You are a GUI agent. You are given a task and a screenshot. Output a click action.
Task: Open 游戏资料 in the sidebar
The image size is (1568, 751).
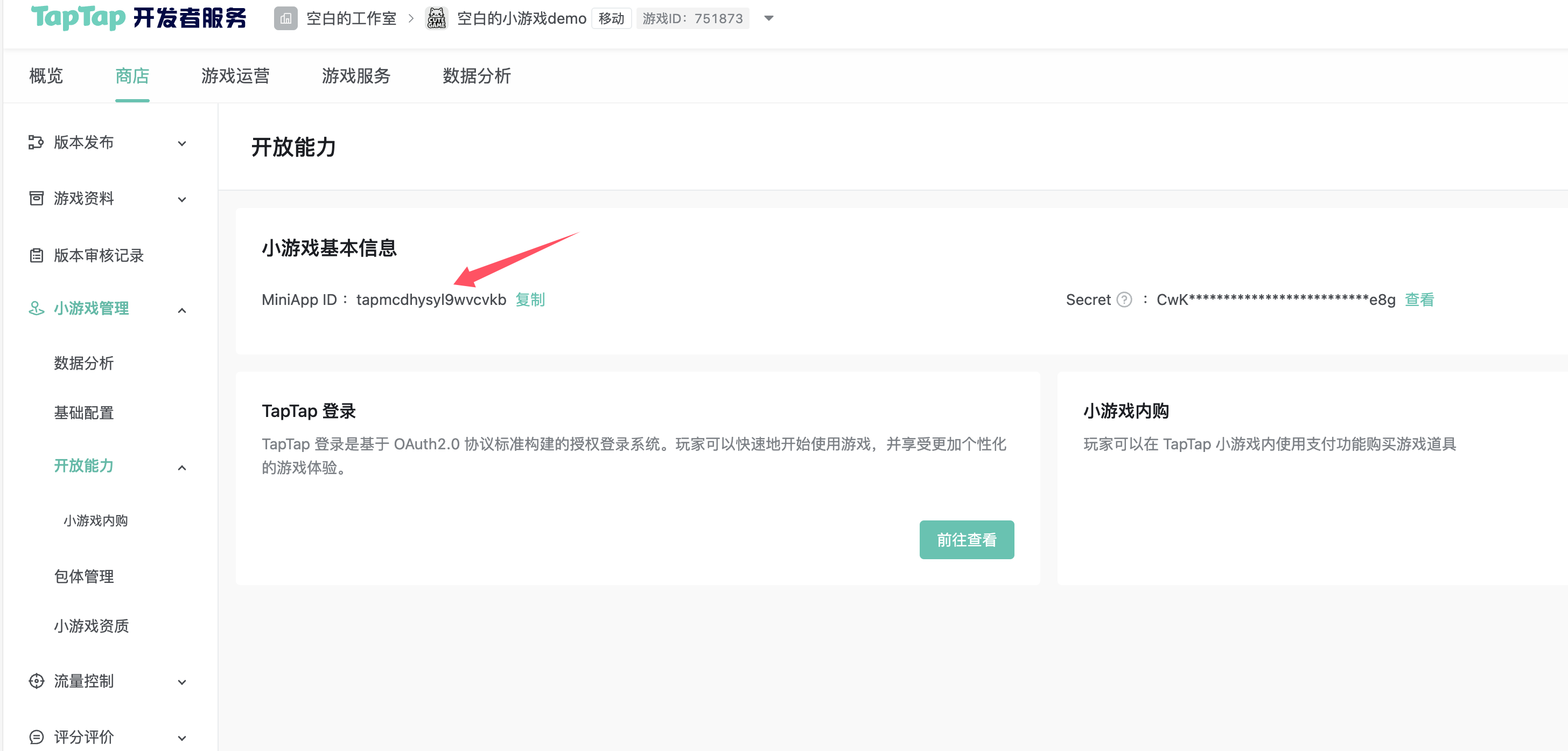83,199
